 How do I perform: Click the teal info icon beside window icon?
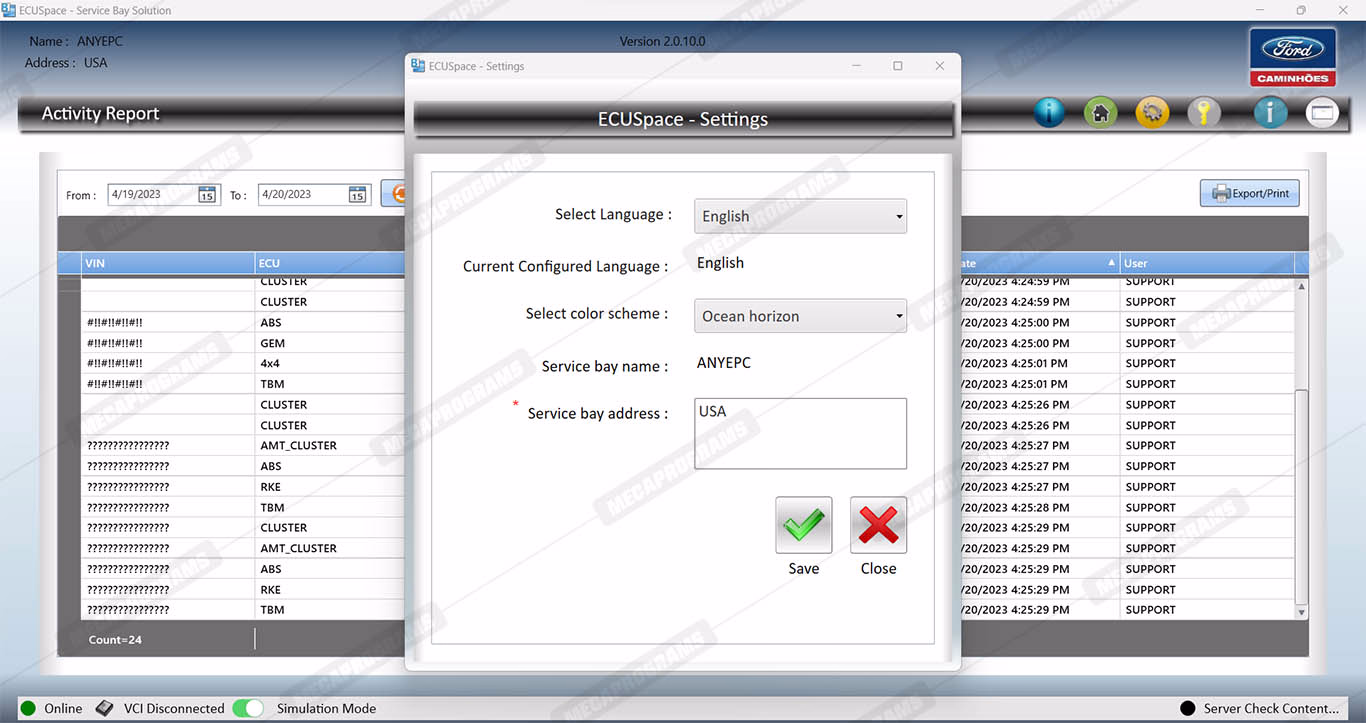pos(1270,113)
